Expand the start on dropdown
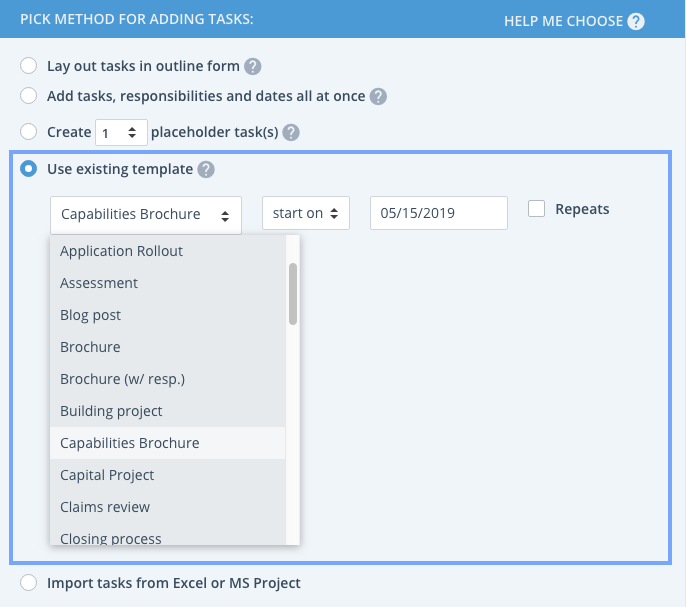 (x=305, y=213)
